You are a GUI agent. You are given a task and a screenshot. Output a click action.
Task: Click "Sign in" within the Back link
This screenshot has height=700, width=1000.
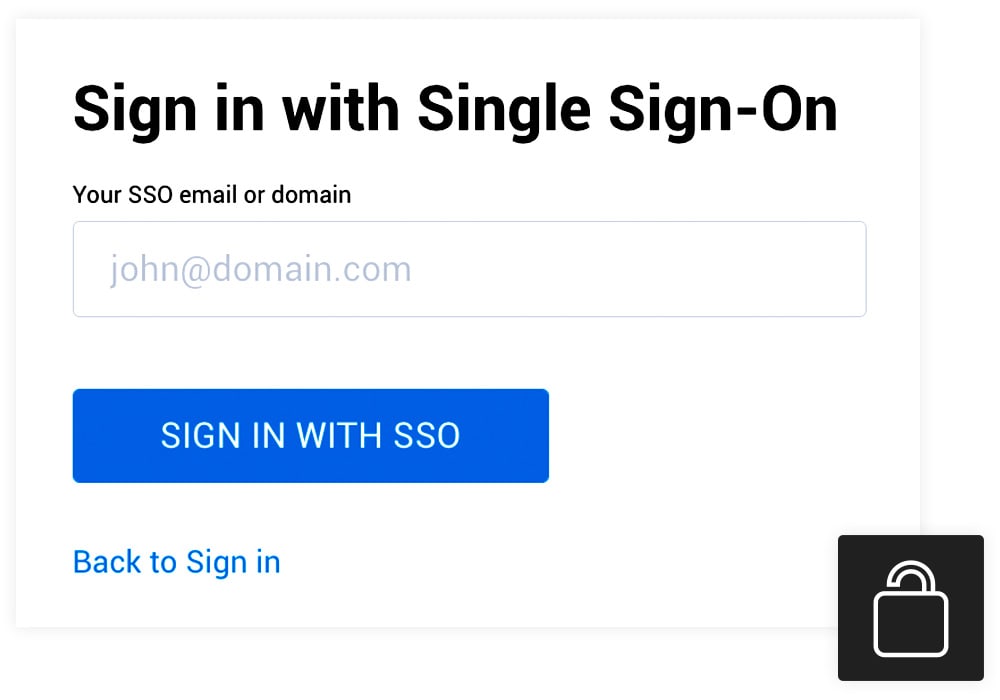[233, 562]
